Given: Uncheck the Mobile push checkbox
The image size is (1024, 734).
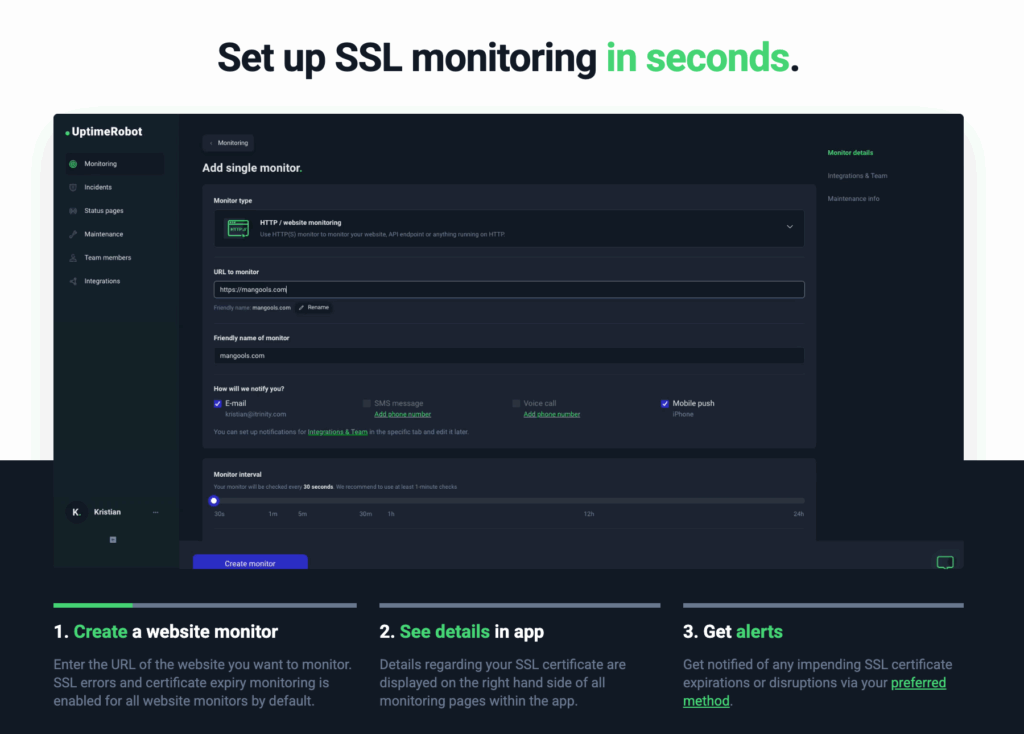Looking at the screenshot, I should click(665, 404).
